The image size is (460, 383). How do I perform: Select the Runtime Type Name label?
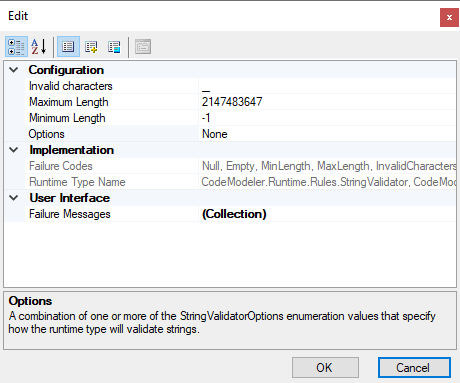77,182
